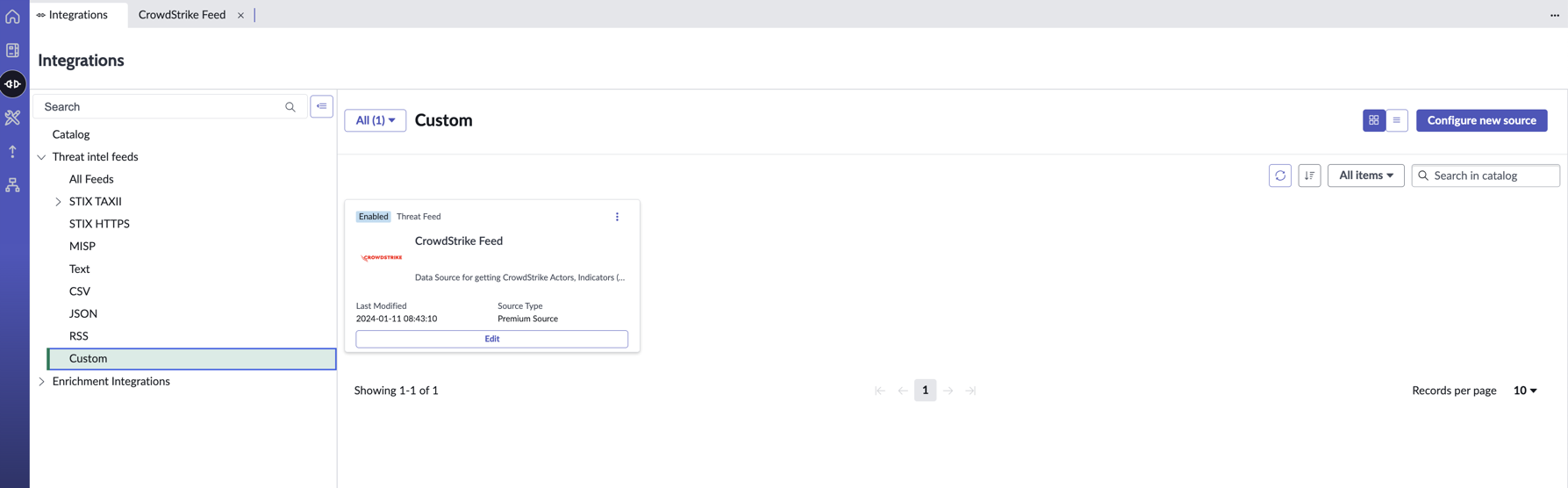1568x488 pixels.
Task: Click Configure new source button
Action: point(1481,120)
